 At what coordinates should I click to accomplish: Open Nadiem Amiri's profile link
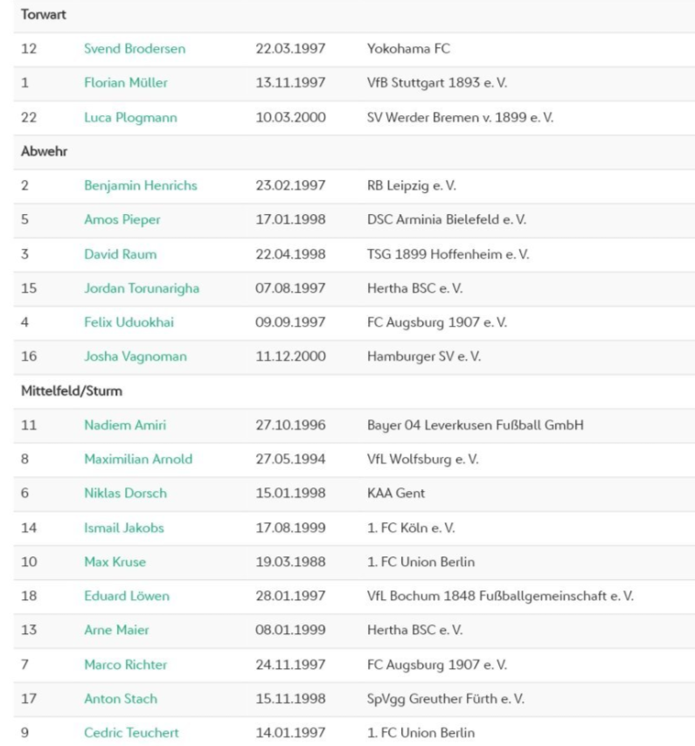125,425
